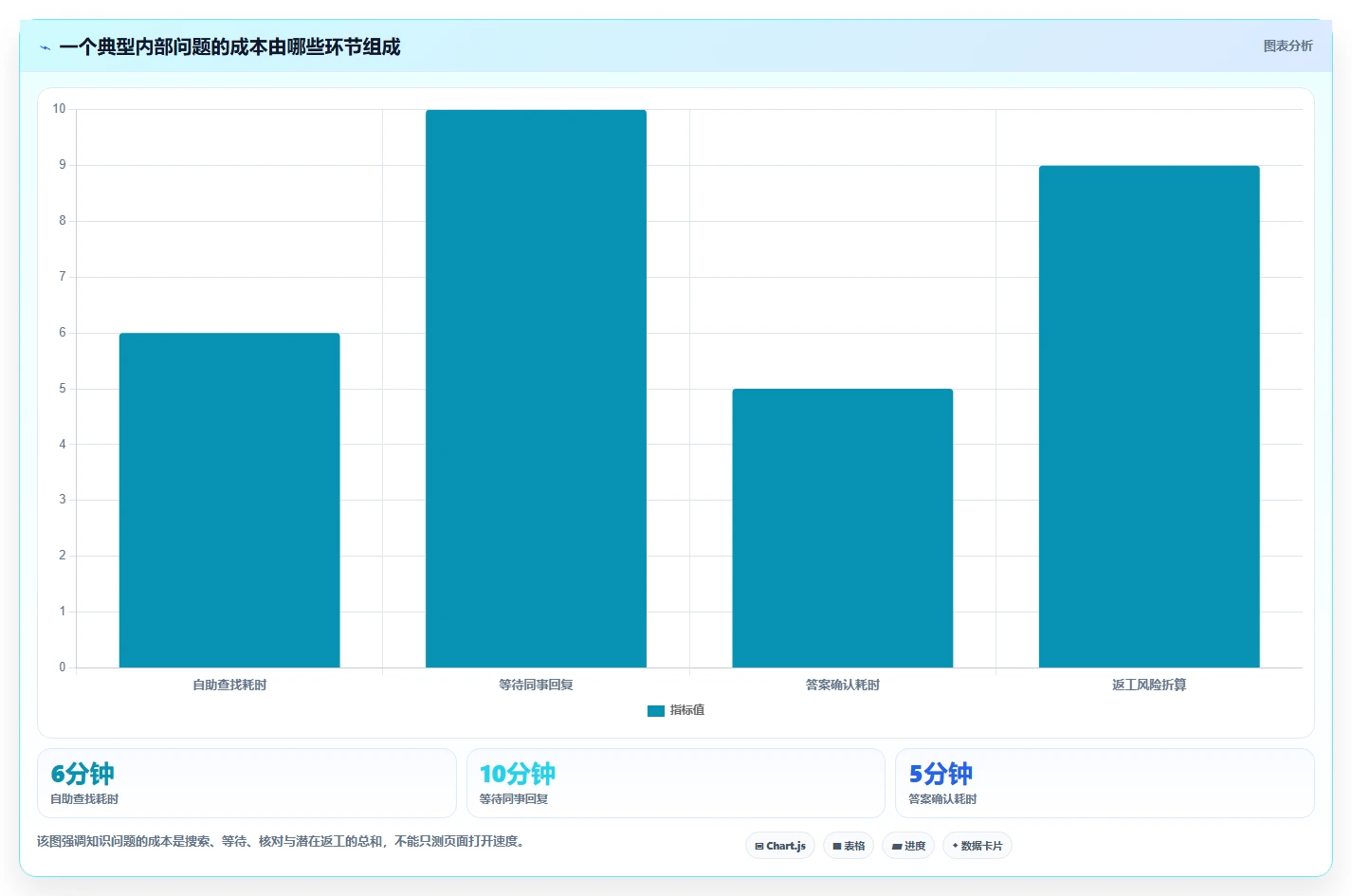
Task: Toggle the 指标值 legend label
Action: click(687, 710)
